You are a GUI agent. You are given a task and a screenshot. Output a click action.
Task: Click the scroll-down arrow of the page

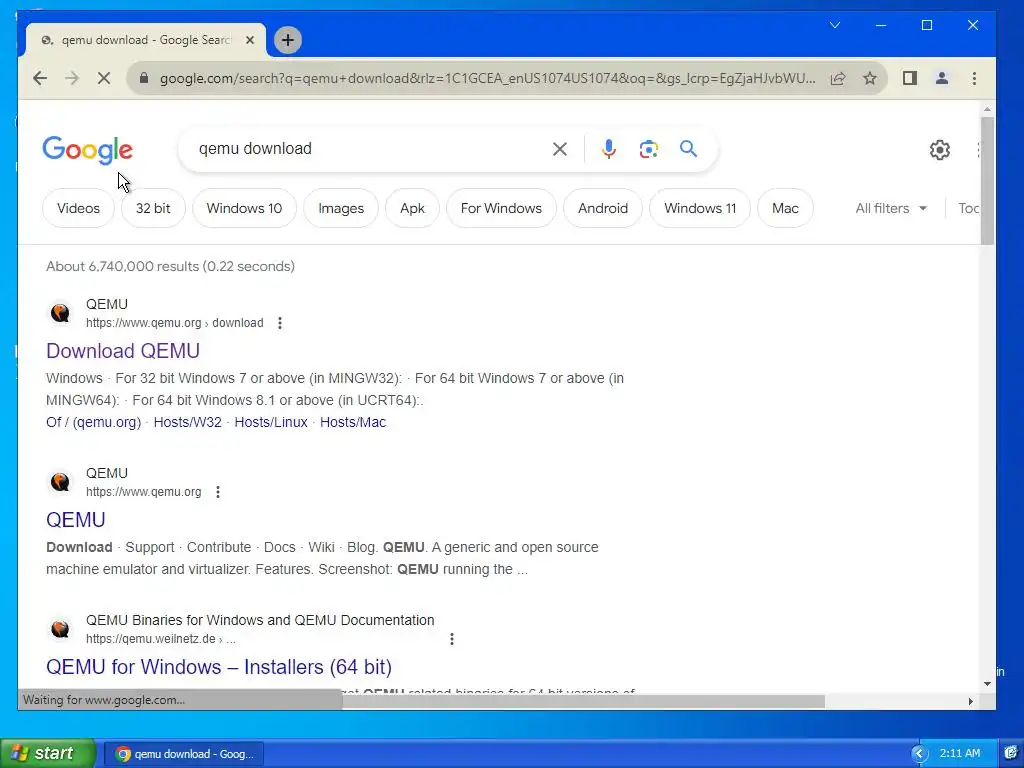[x=987, y=684]
